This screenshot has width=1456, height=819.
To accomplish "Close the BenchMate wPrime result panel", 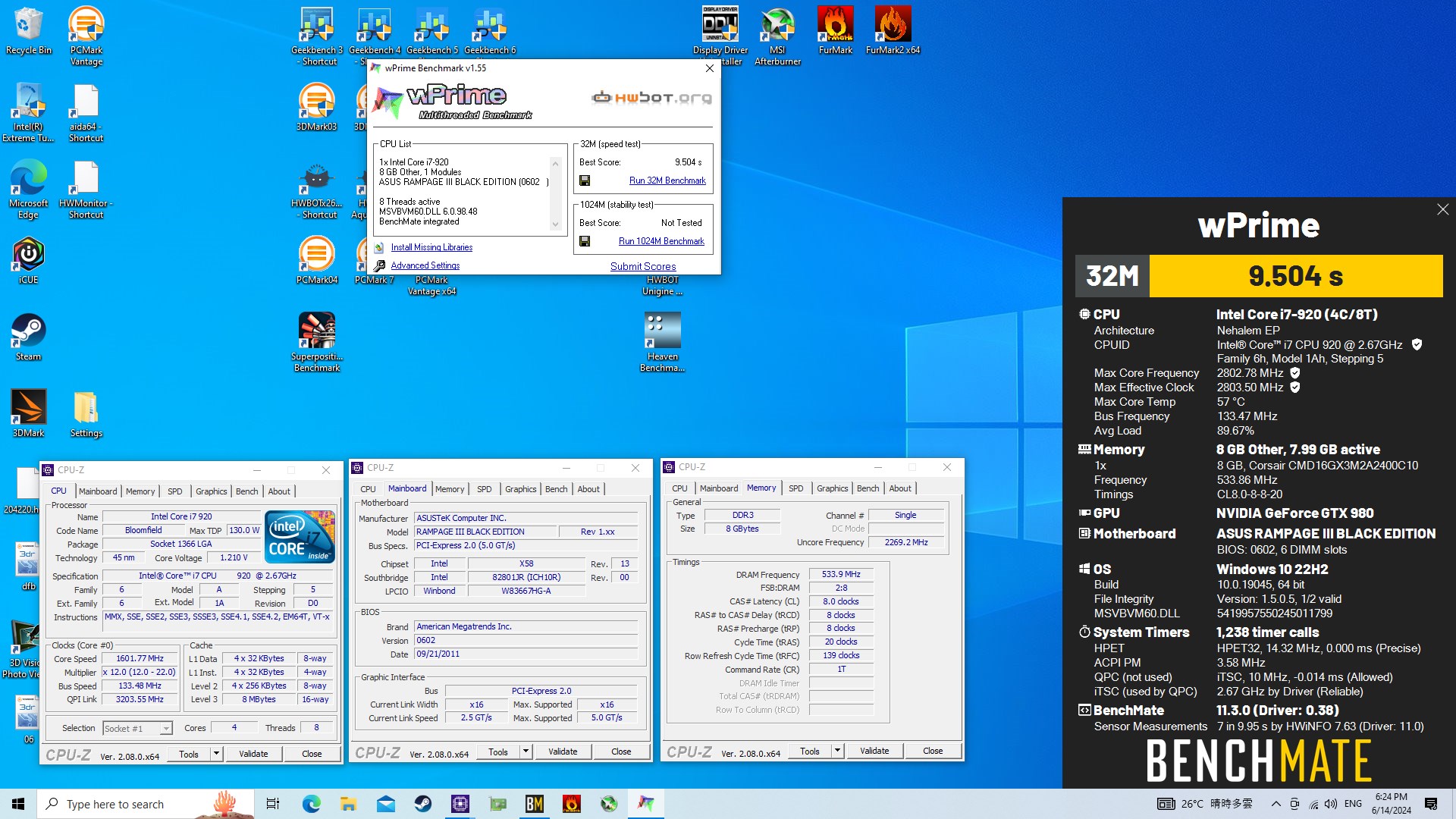I will 1442,209.
